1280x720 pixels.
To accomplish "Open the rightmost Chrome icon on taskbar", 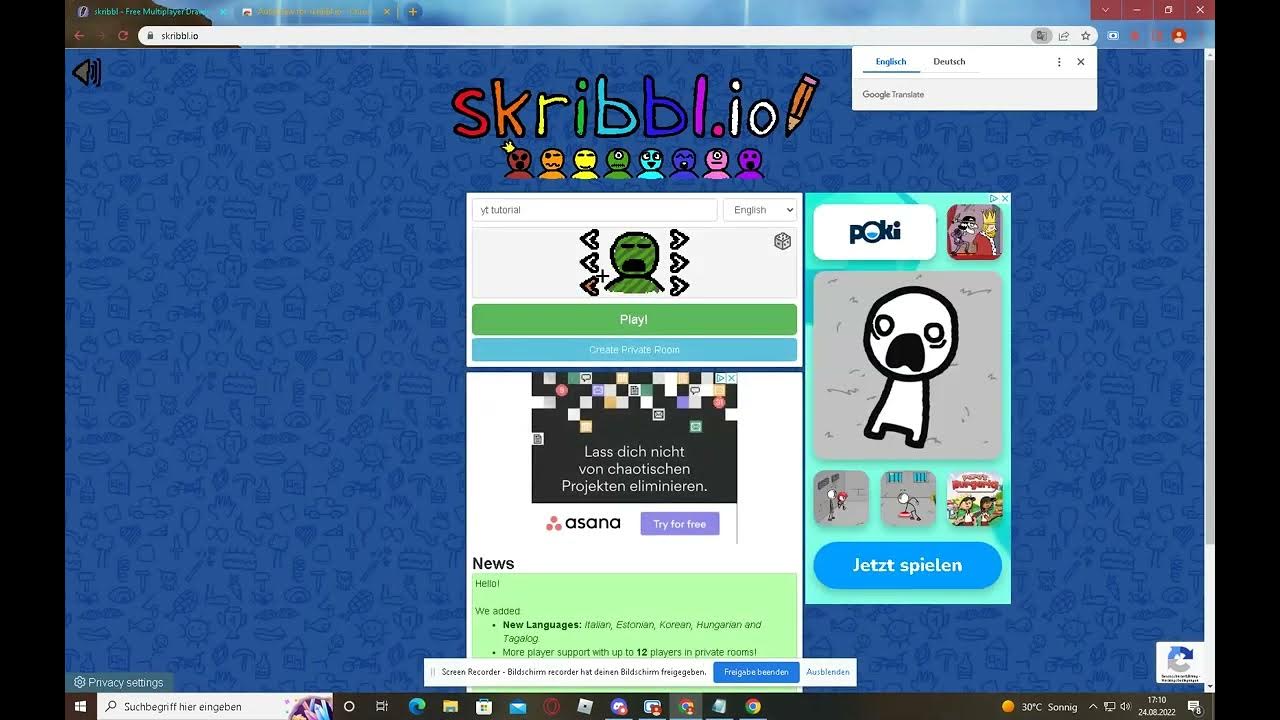I will [753, 706].
